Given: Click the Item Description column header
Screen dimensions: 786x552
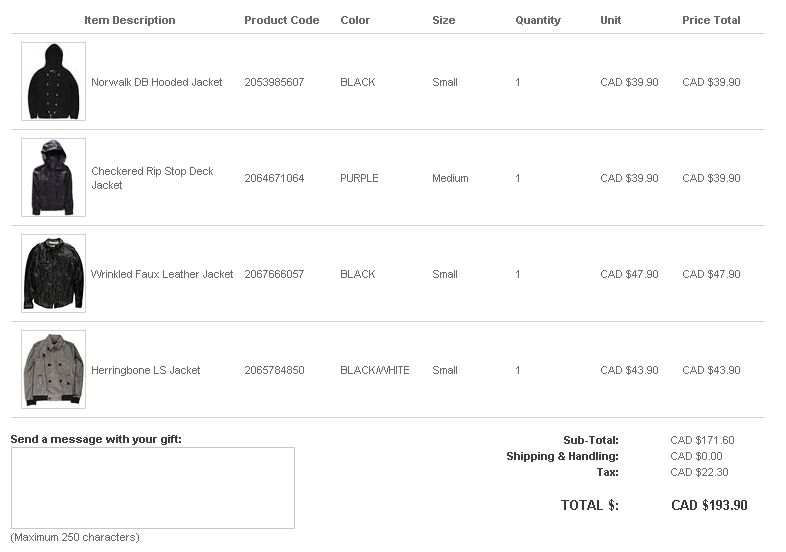Looking at the screenshot, I should (130, 20).
